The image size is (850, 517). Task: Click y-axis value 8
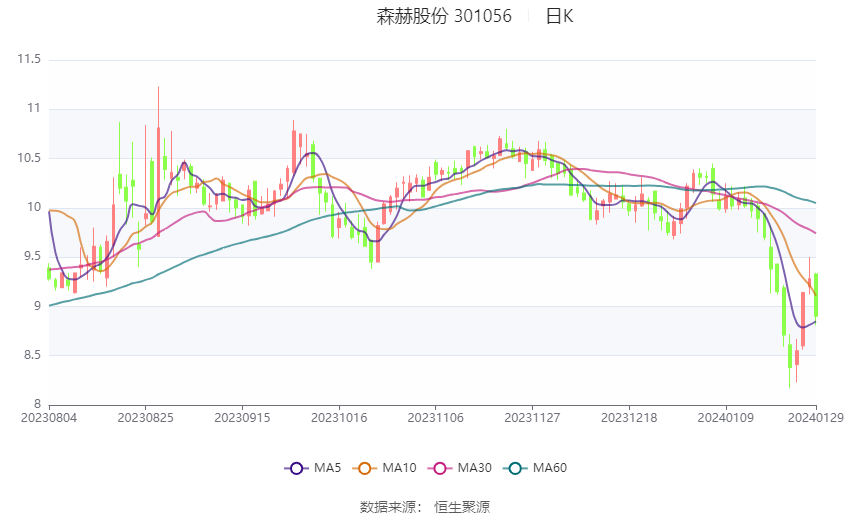(x=37, y=404)
